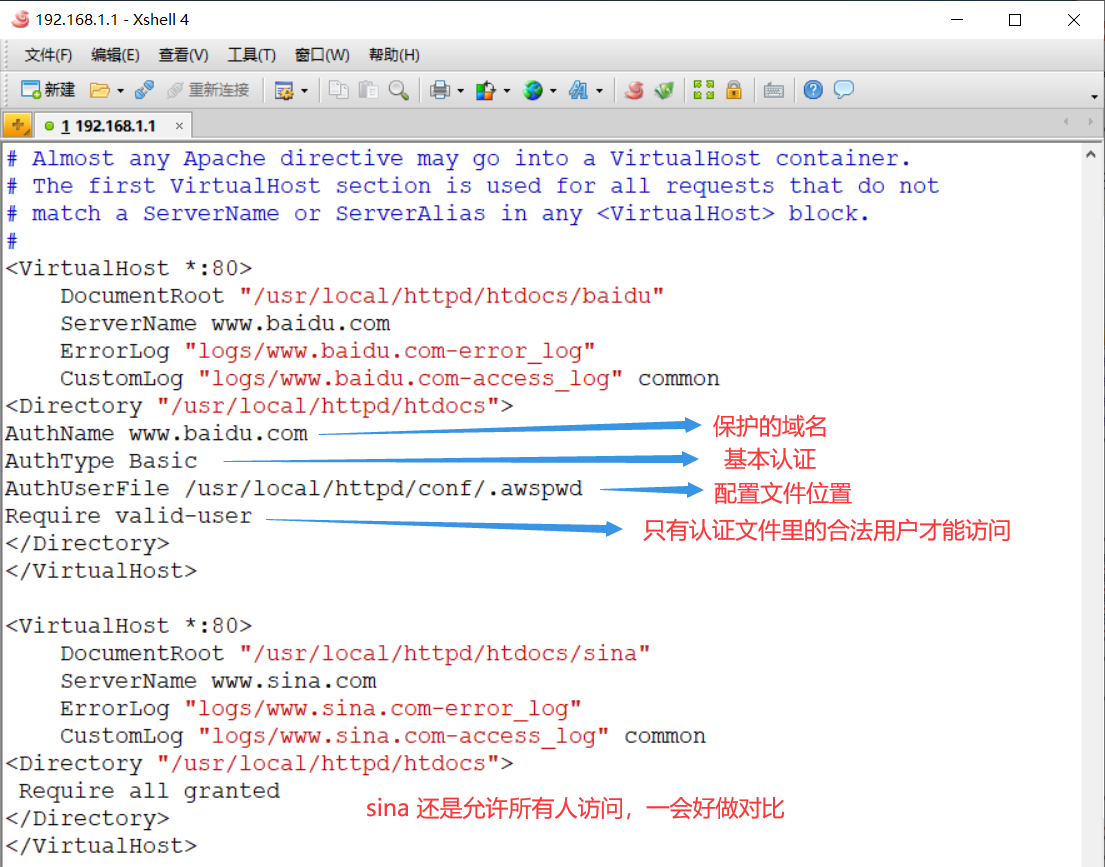Open the 文件(F) menu
The width and height of the screenshot is (1105, 867).
(48, 55)
